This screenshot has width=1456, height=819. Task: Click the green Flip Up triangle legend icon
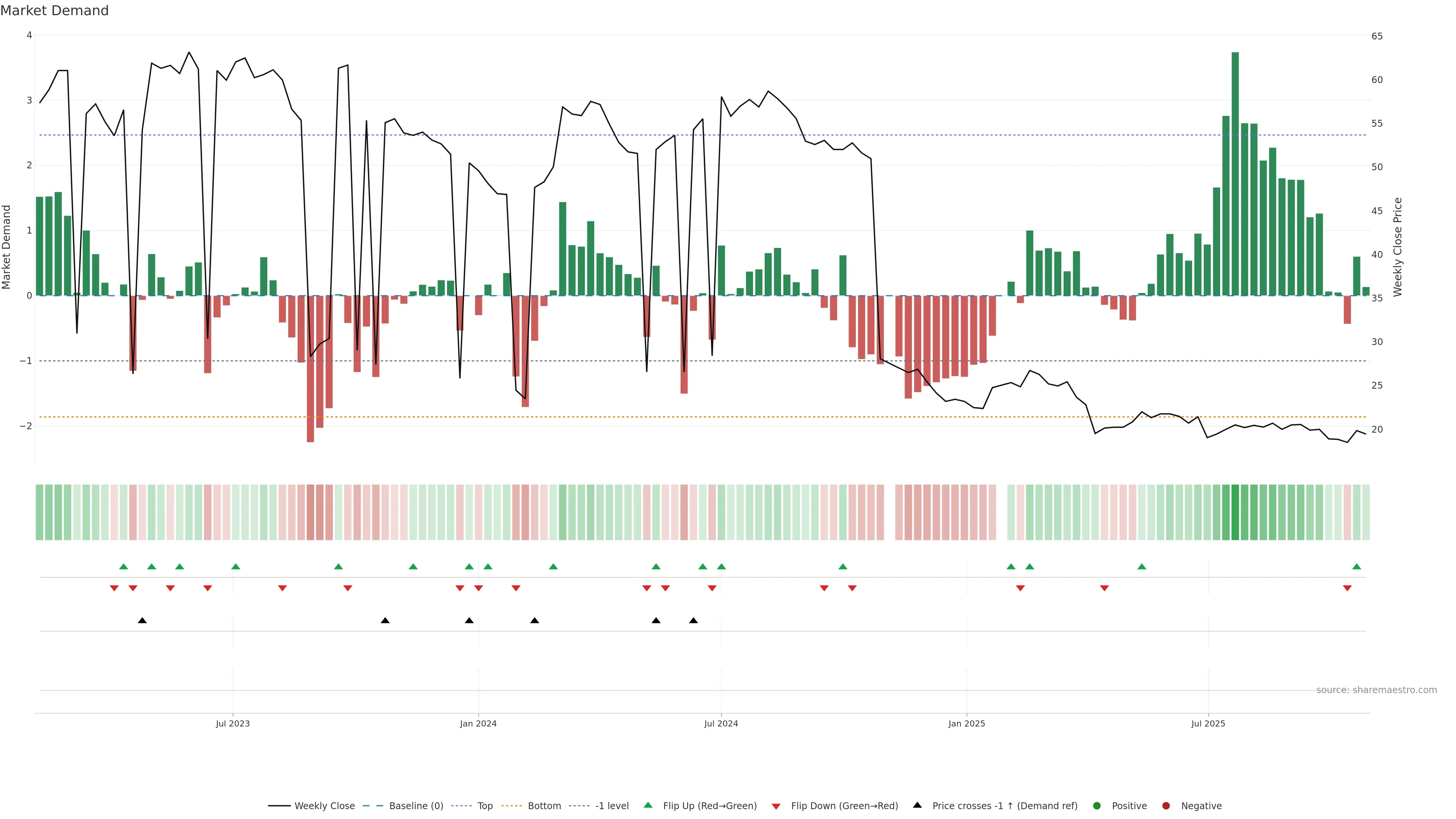pos(648,805)
